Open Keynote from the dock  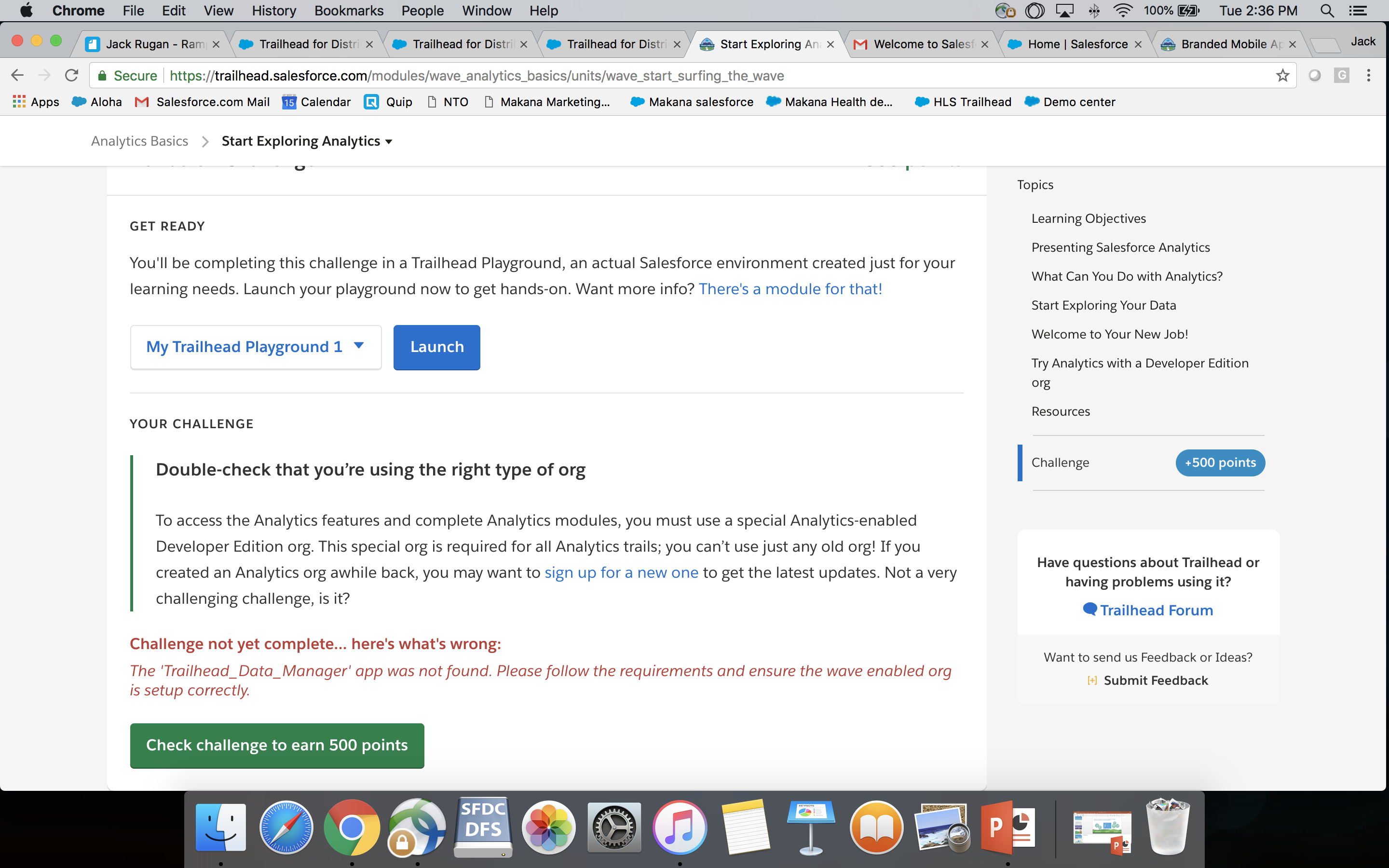(810, 827)
